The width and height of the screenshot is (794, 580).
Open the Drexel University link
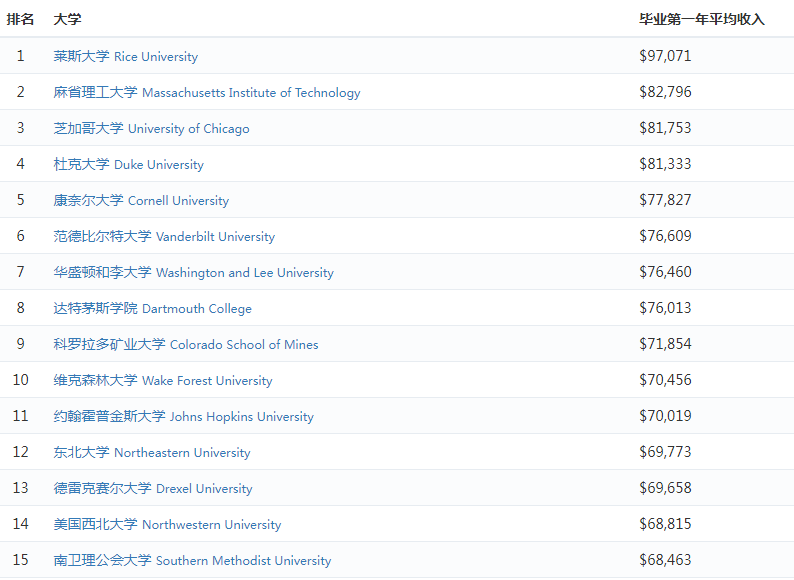click(x=153, y=489)
